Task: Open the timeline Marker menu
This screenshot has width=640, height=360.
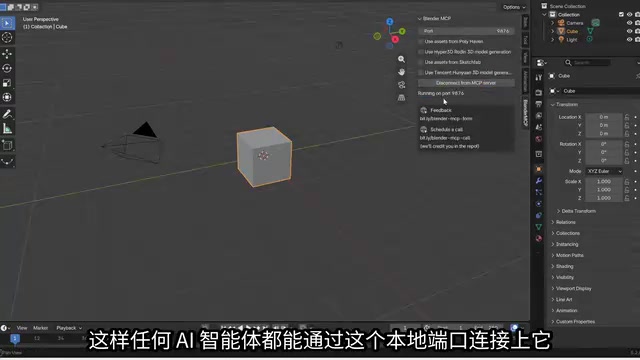Action: 40,328
